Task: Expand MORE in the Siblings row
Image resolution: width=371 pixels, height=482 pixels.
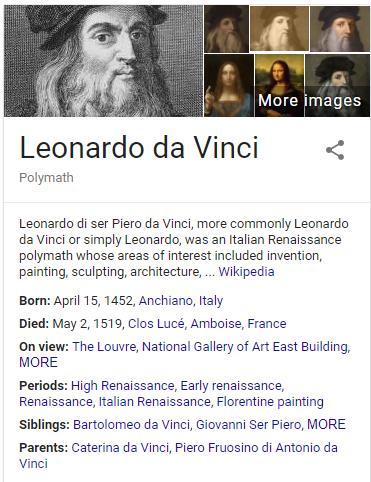Action: (x=326, y=425)
